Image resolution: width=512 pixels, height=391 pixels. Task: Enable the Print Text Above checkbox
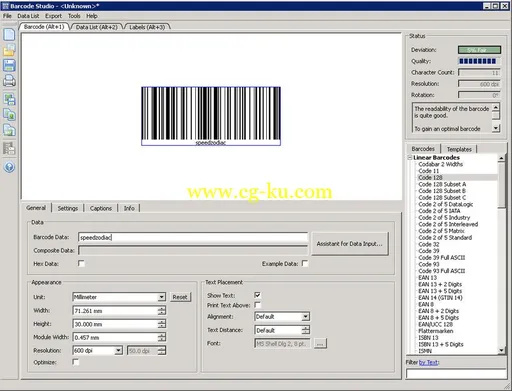click(x=257, y=305)
